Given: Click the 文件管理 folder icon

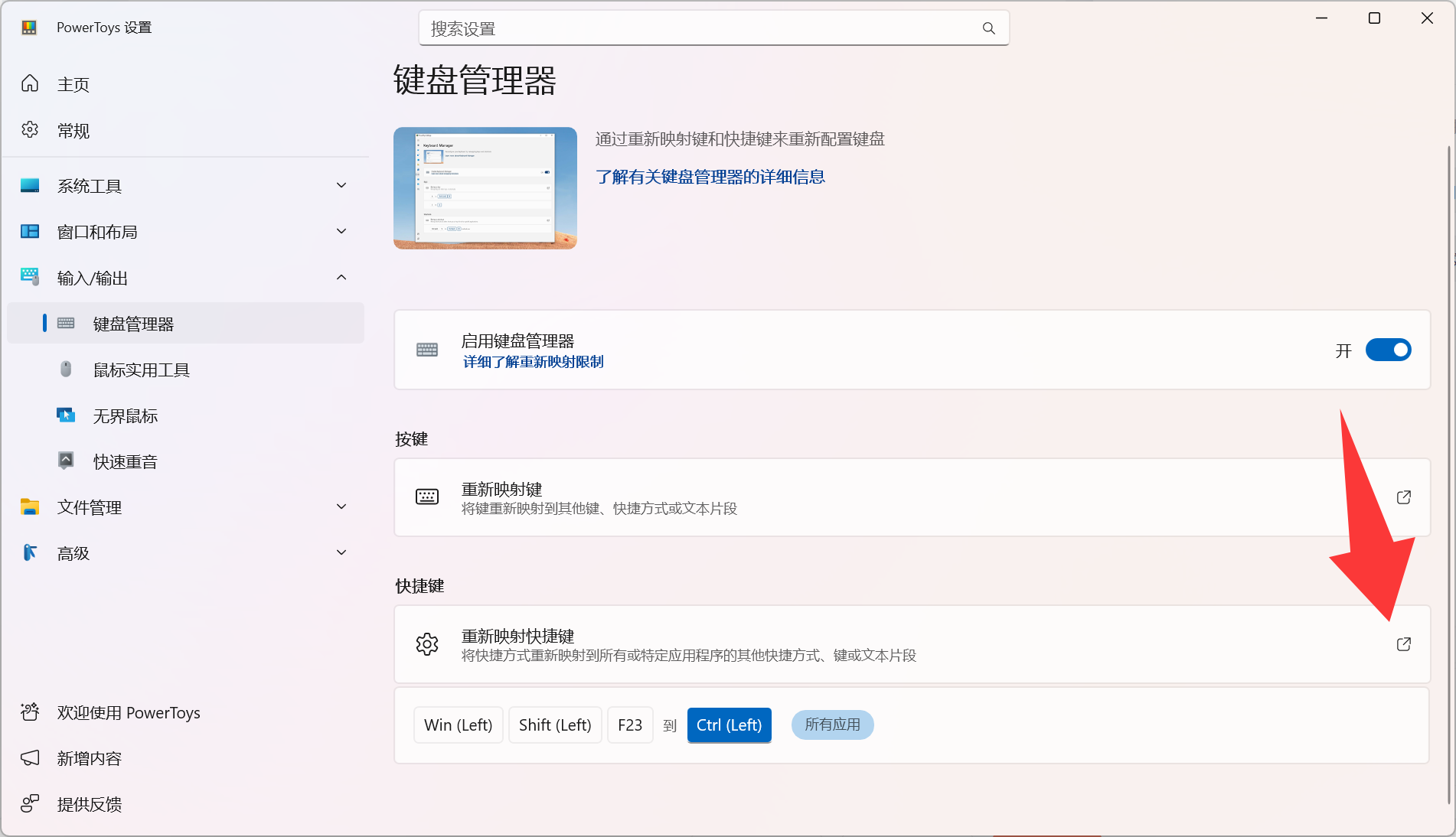Looking at the screenshot, I should pyautogui.click(x=30, y=506).
